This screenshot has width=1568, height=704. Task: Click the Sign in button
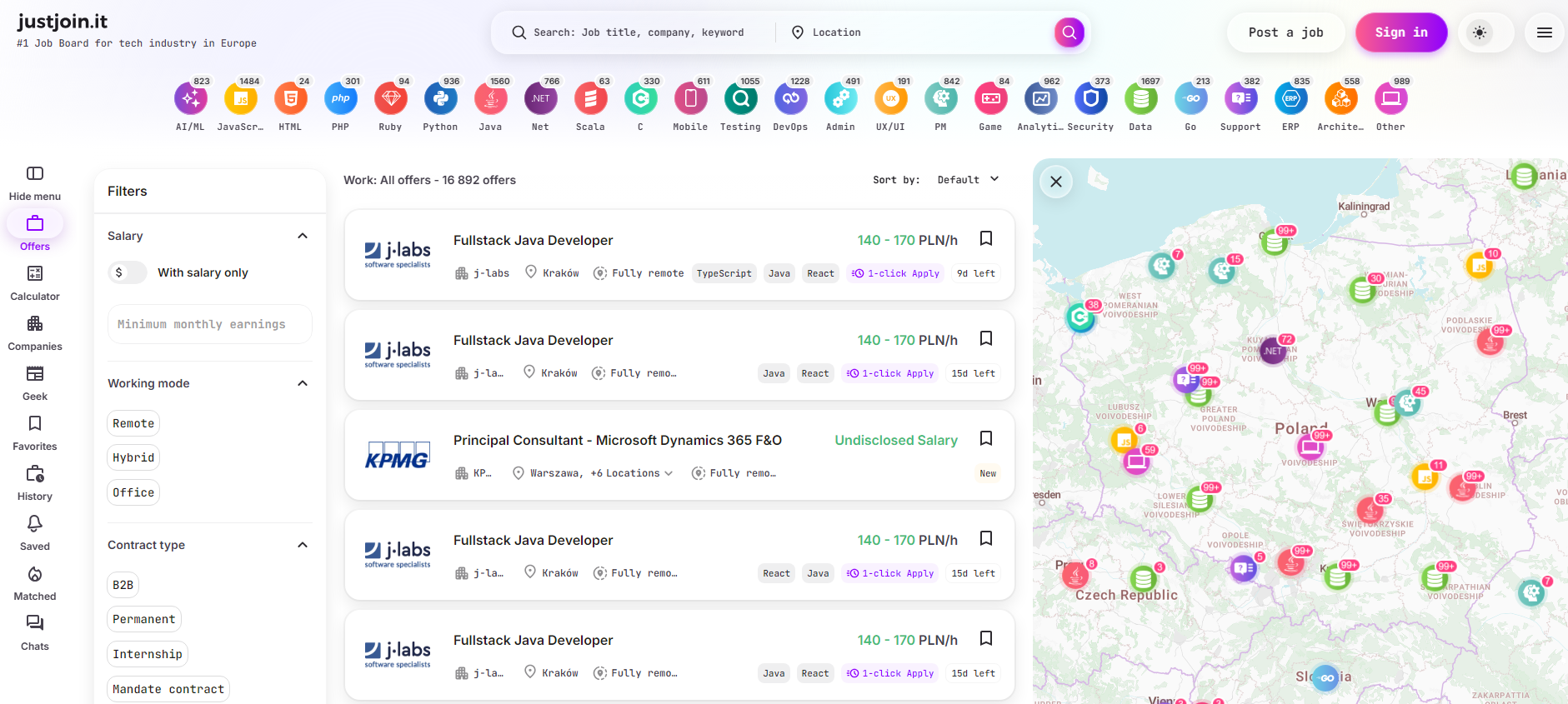tap(1400, 32)
